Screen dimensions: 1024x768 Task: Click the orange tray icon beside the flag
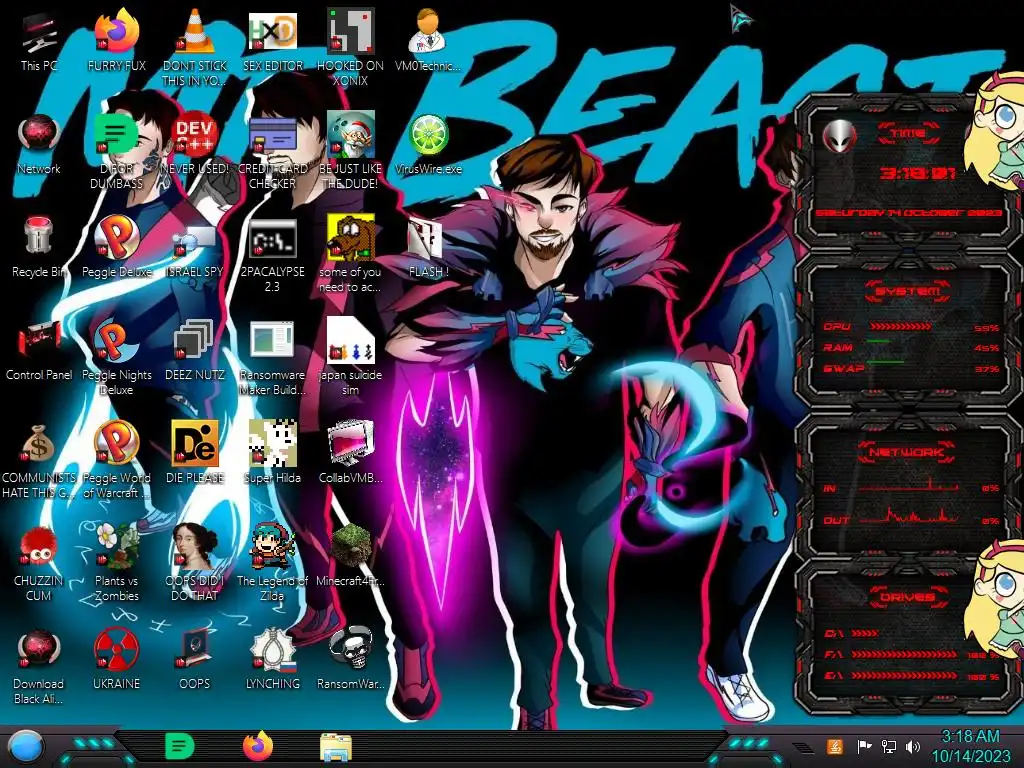click(x=835, y=746)
